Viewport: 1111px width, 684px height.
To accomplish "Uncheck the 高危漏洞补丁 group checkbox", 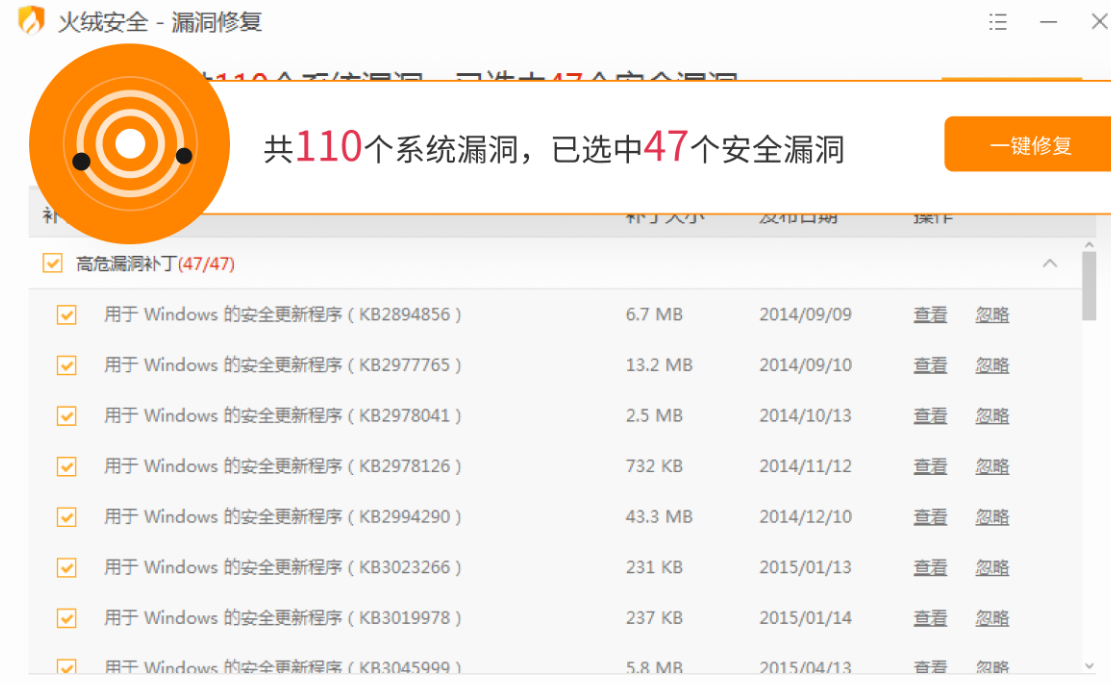I will coord(52,264).
